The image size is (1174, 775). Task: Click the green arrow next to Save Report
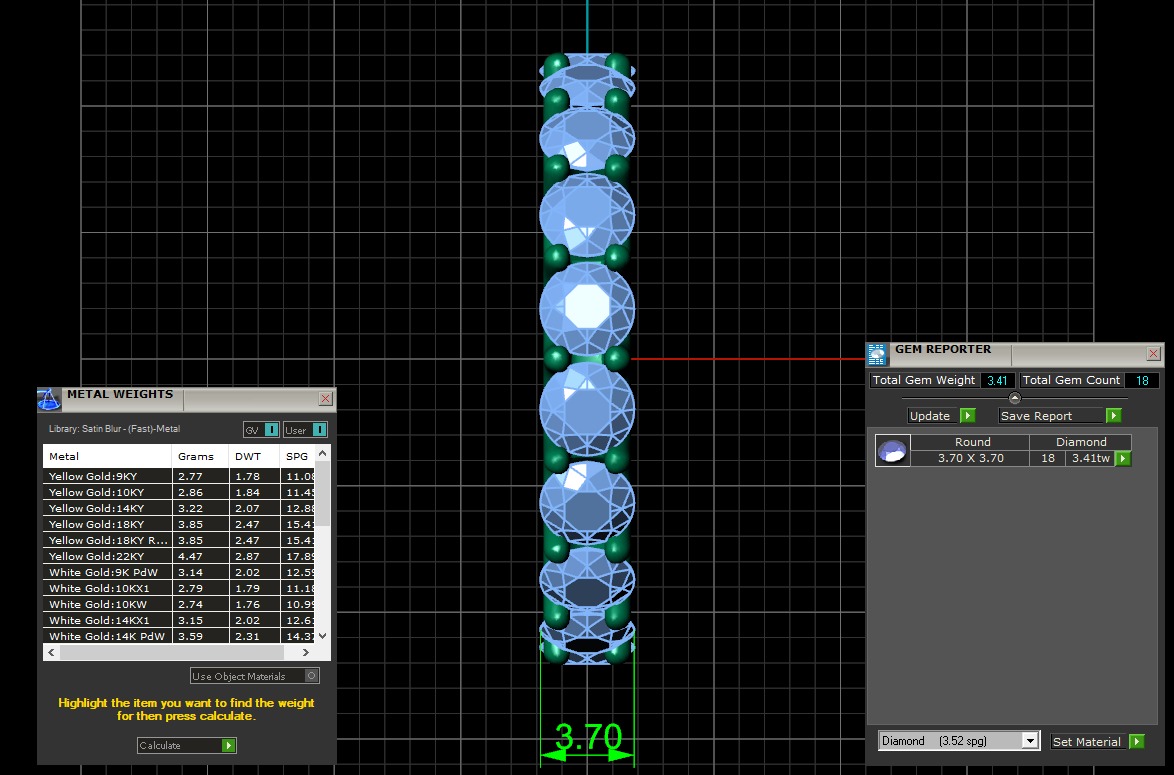pos(1113,416)
